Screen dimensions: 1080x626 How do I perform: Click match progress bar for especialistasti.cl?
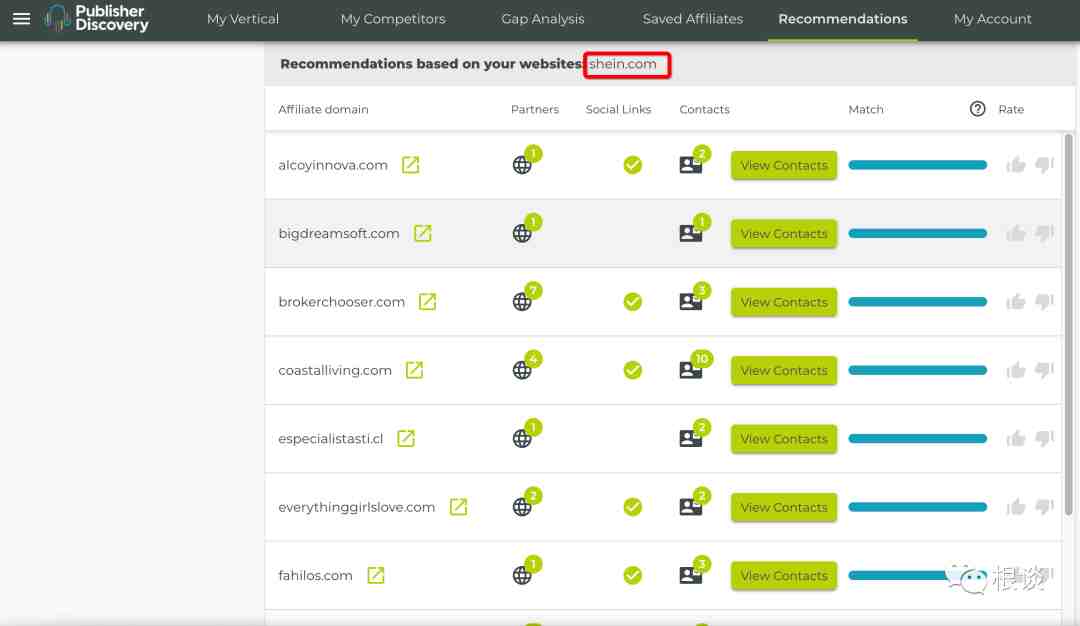[917, 439]
